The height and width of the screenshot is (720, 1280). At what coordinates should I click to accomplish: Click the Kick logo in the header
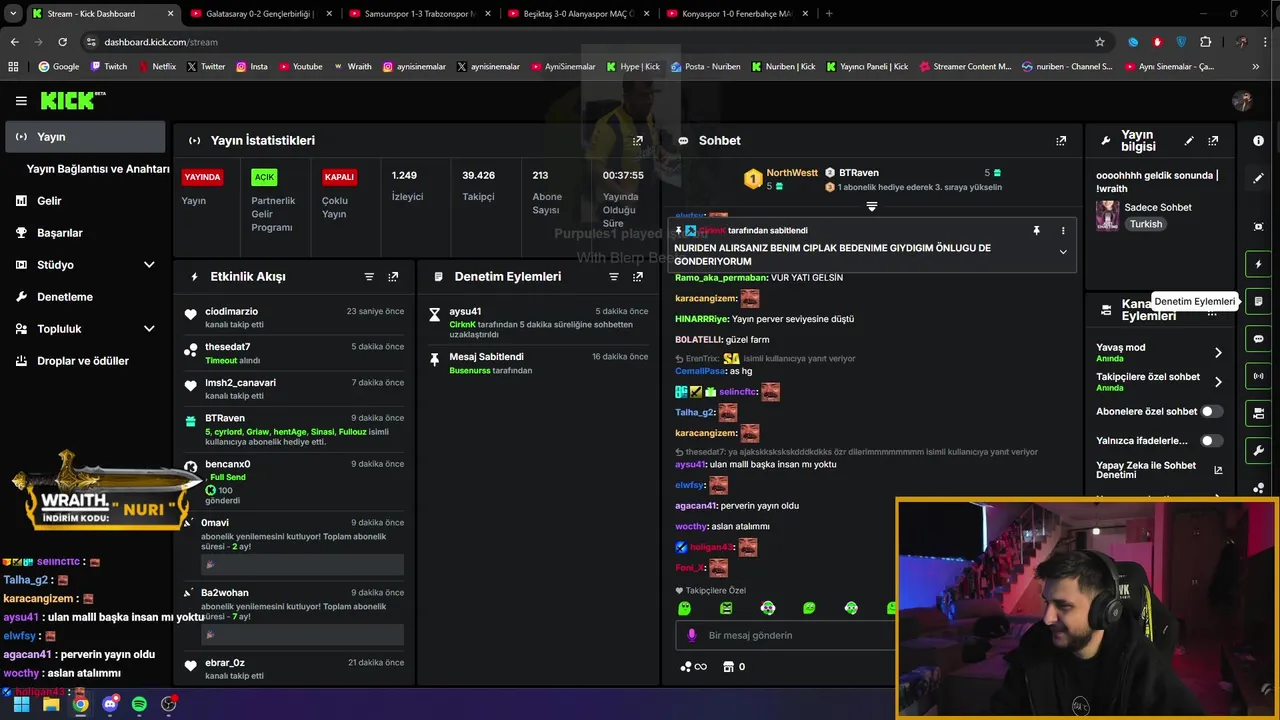tap(72, 100)
